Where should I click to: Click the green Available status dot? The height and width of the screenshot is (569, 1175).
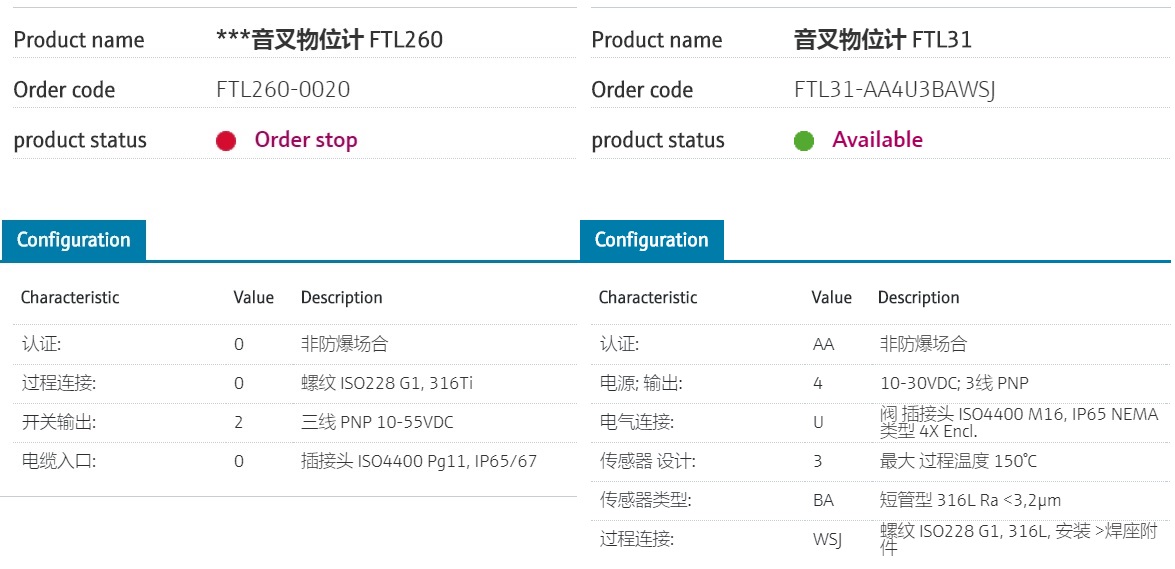[x=804, y=141]
